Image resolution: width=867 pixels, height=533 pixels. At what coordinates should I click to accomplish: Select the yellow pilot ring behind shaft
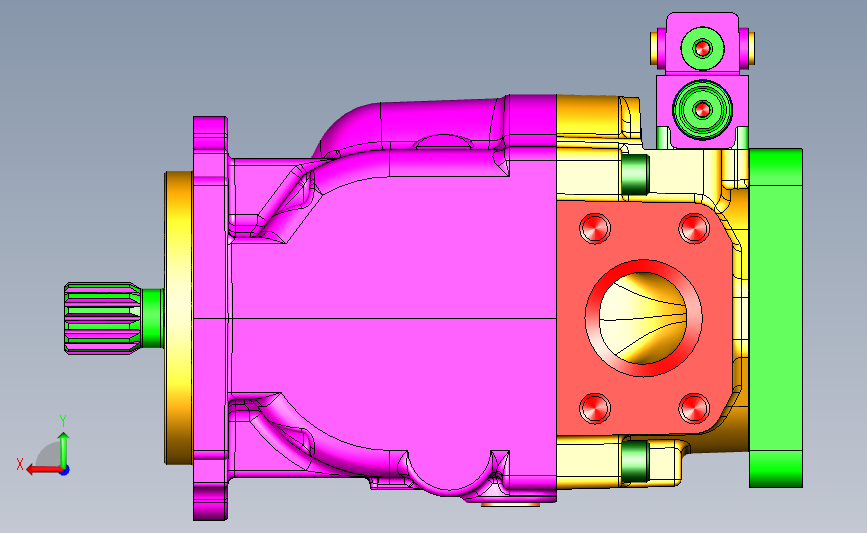click(179, 318)
